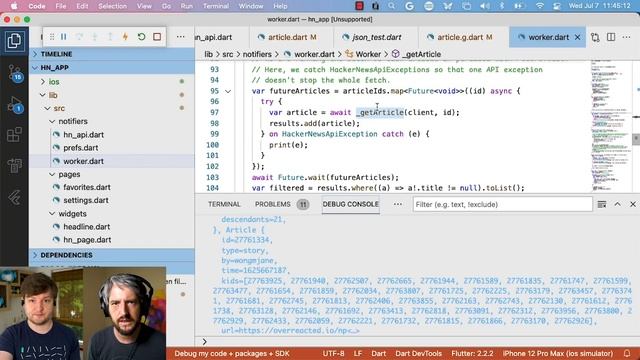The width and height of the screenshot is (640, 360).
Task: Open favorites.dart file
Action: 87,187
